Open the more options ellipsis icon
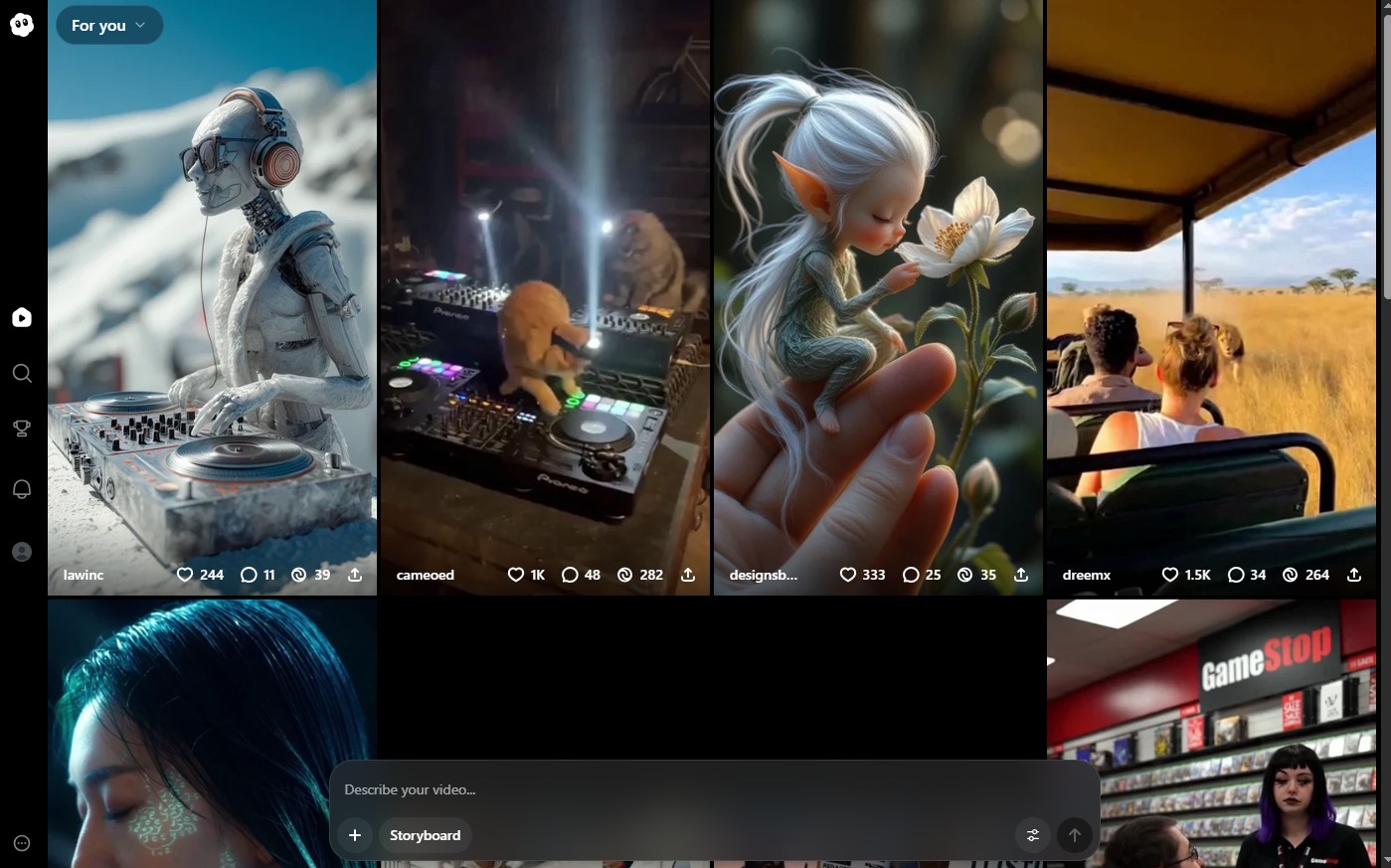This screenshot has height=868, width=1391. point(22,843)
